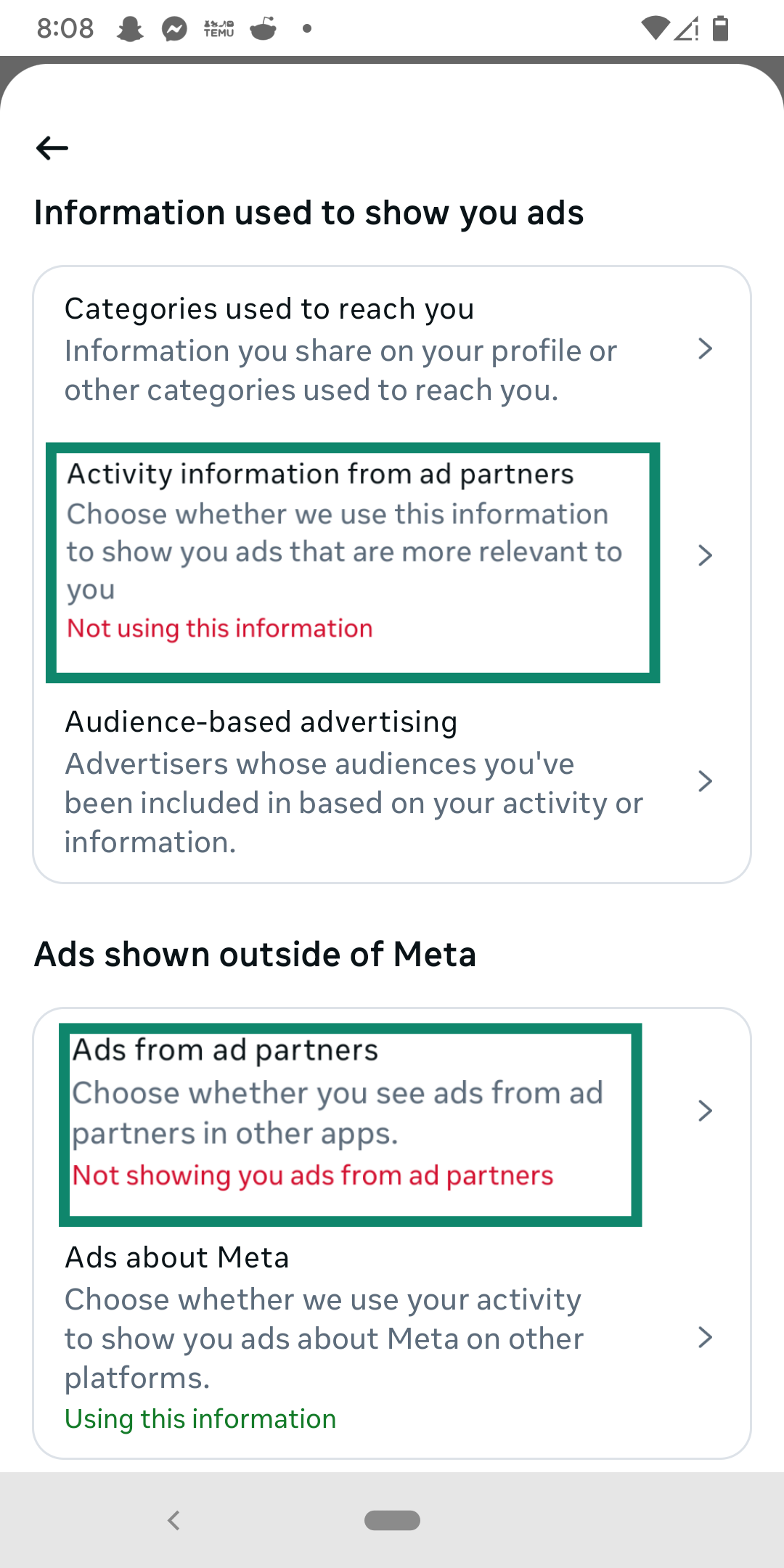Tap the Not using this information label
This screenshot has width=784, height=1568.
click(218, 627)
